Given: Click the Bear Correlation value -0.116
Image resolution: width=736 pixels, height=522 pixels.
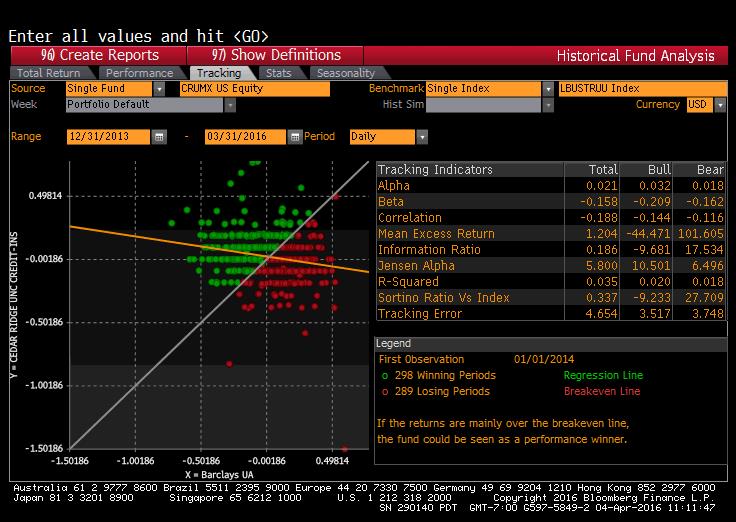Looking at the screenshot, I should click(705, 218).
